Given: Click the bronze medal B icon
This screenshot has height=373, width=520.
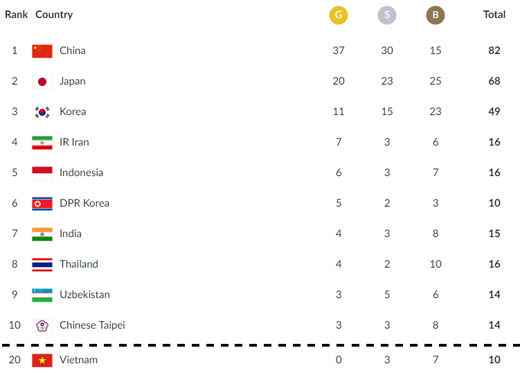Looking at the screenshot, I should point(435,15).
